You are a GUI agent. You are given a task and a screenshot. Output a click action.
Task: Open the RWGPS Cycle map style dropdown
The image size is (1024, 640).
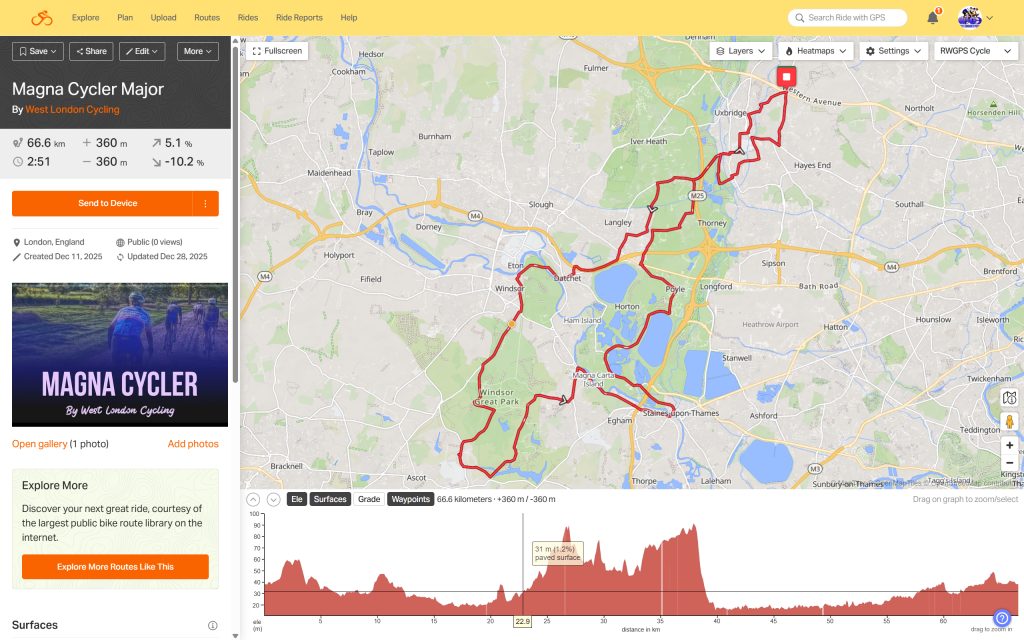[972, 50]
